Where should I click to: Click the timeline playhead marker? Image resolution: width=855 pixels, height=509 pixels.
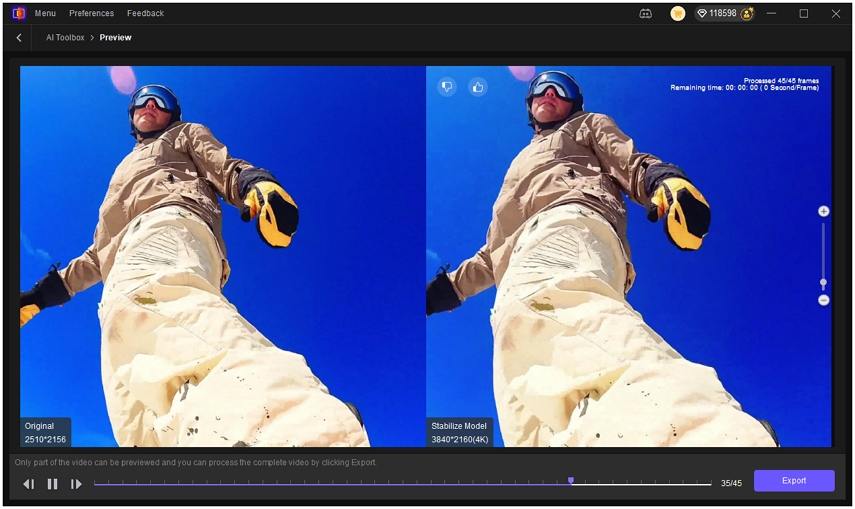pos(571,481)
